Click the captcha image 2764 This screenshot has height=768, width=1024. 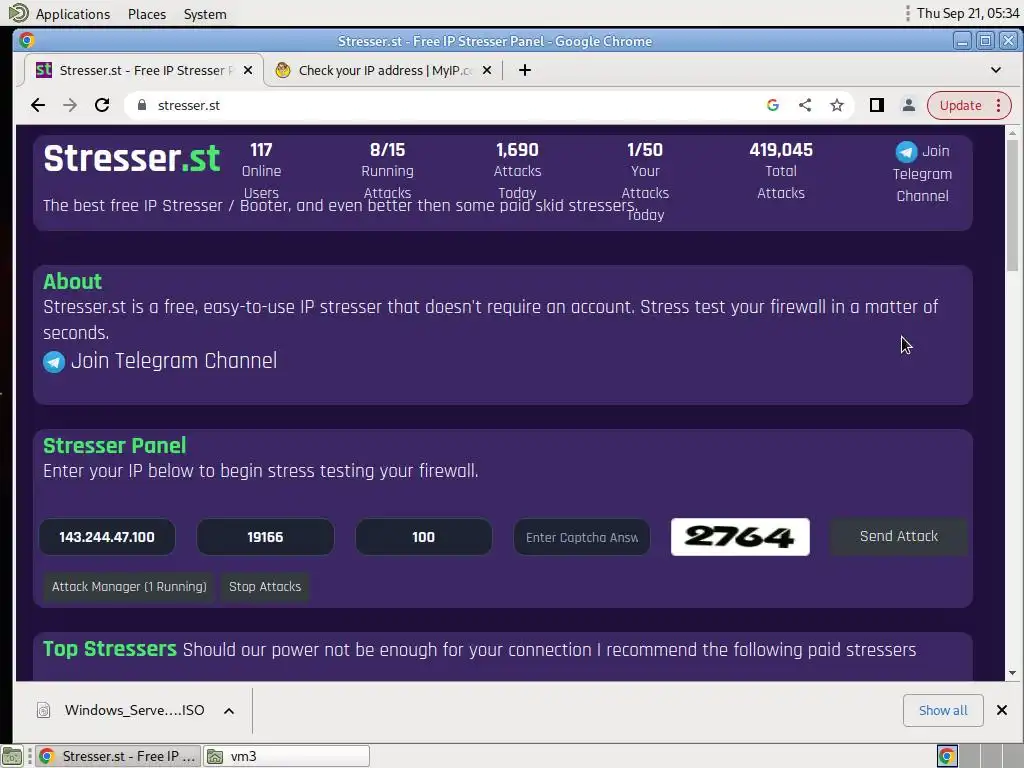click(x=740, y=537)
